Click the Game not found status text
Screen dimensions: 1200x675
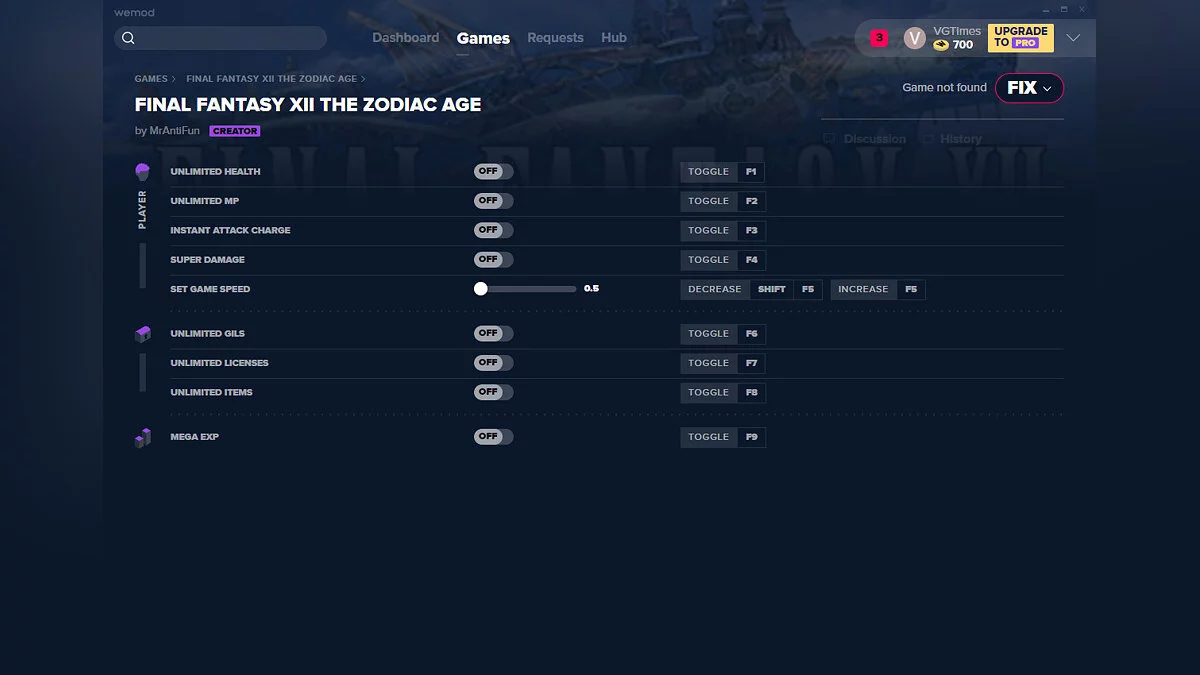tap(944, 88)
